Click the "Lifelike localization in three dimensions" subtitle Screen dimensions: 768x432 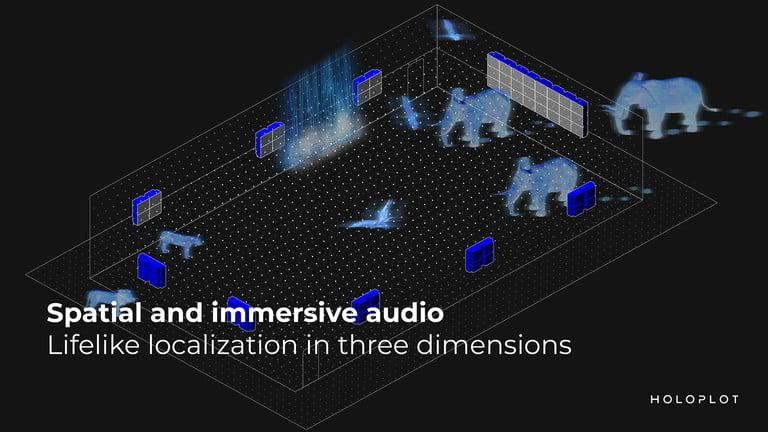click(309, 346)
